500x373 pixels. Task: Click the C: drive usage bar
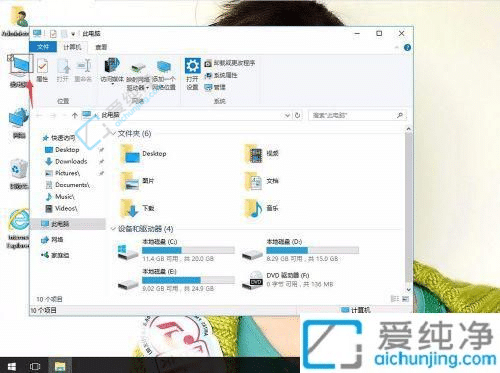[x=188, y=250]
